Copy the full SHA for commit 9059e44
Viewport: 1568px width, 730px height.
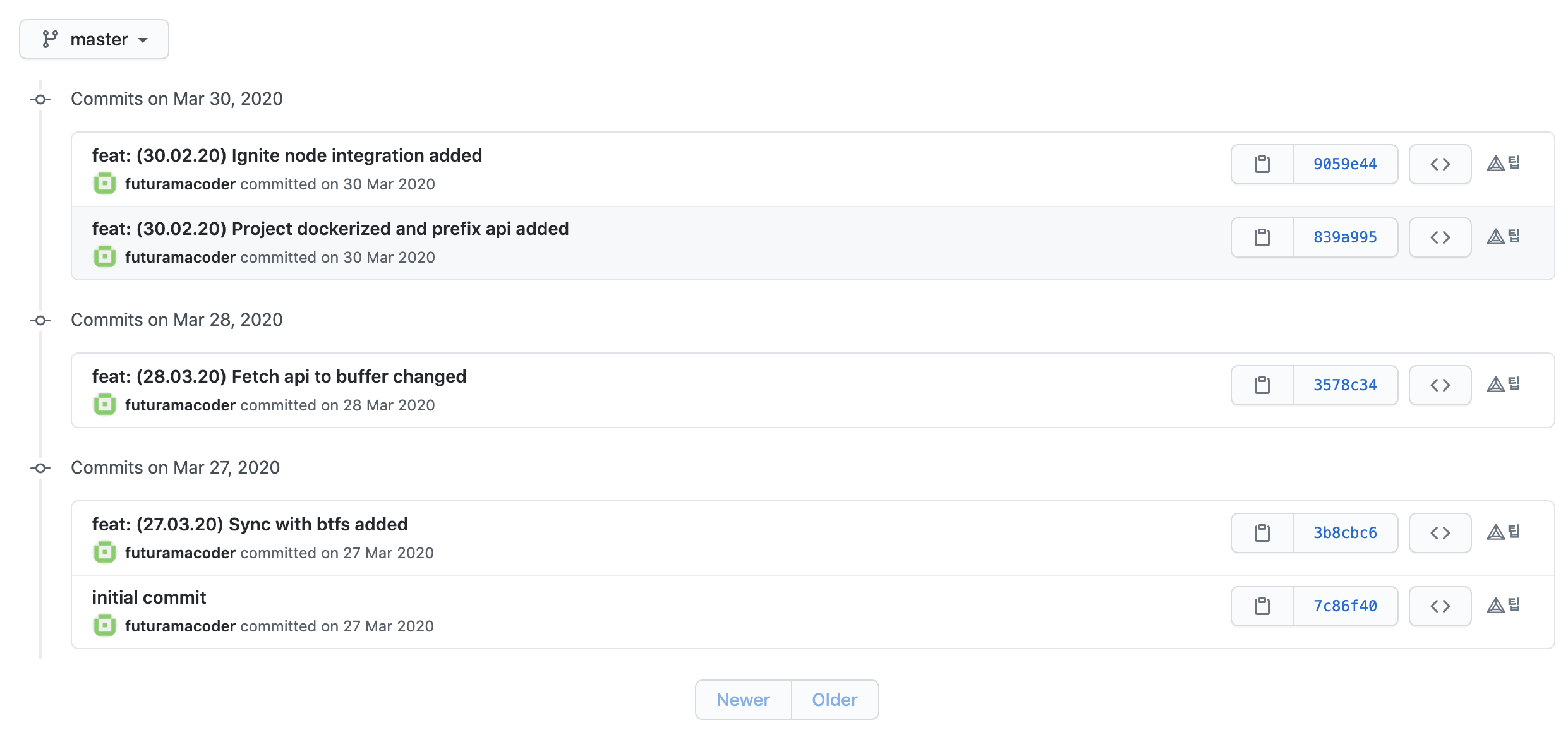[1262, 164]
